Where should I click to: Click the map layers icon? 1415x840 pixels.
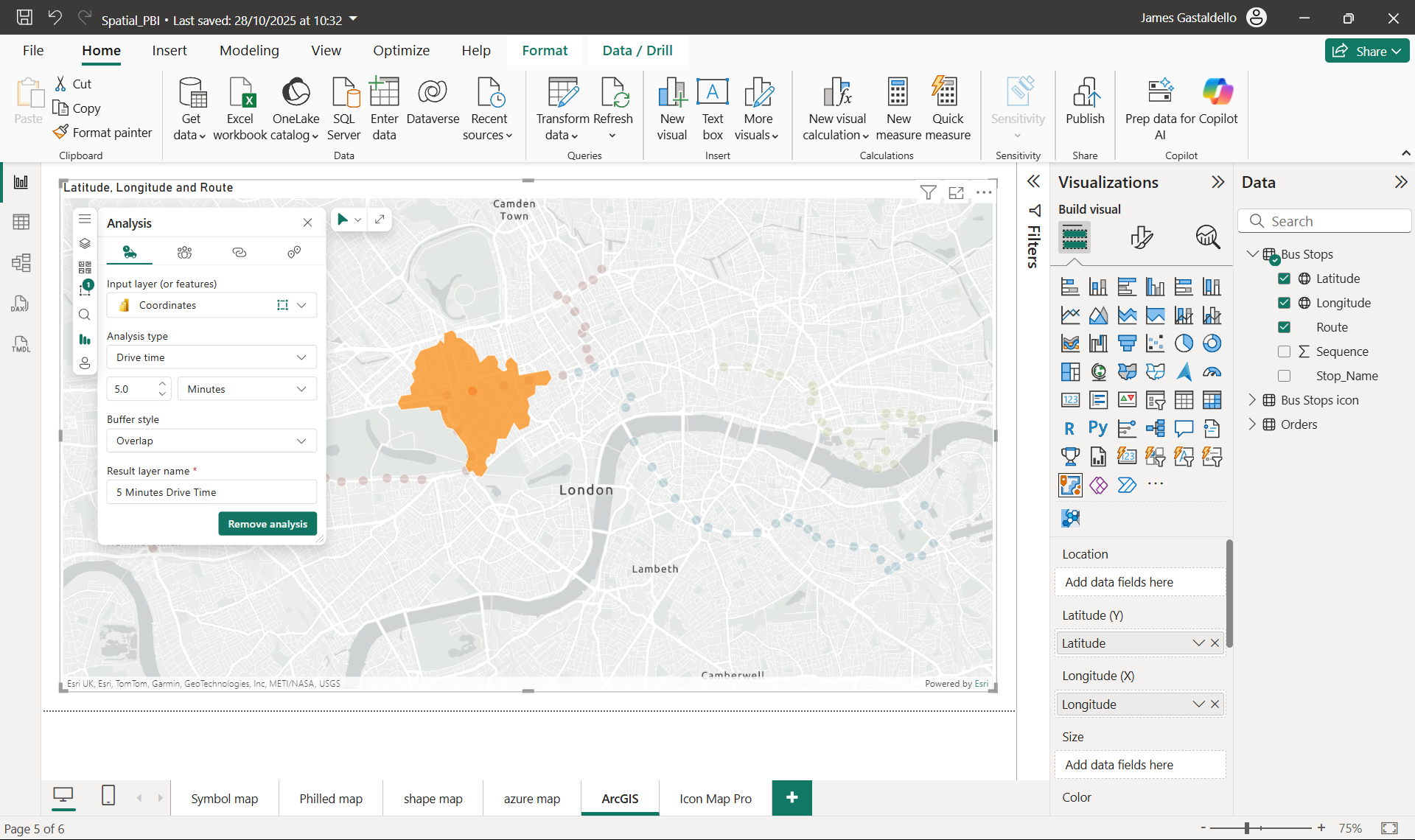point(85,243)
